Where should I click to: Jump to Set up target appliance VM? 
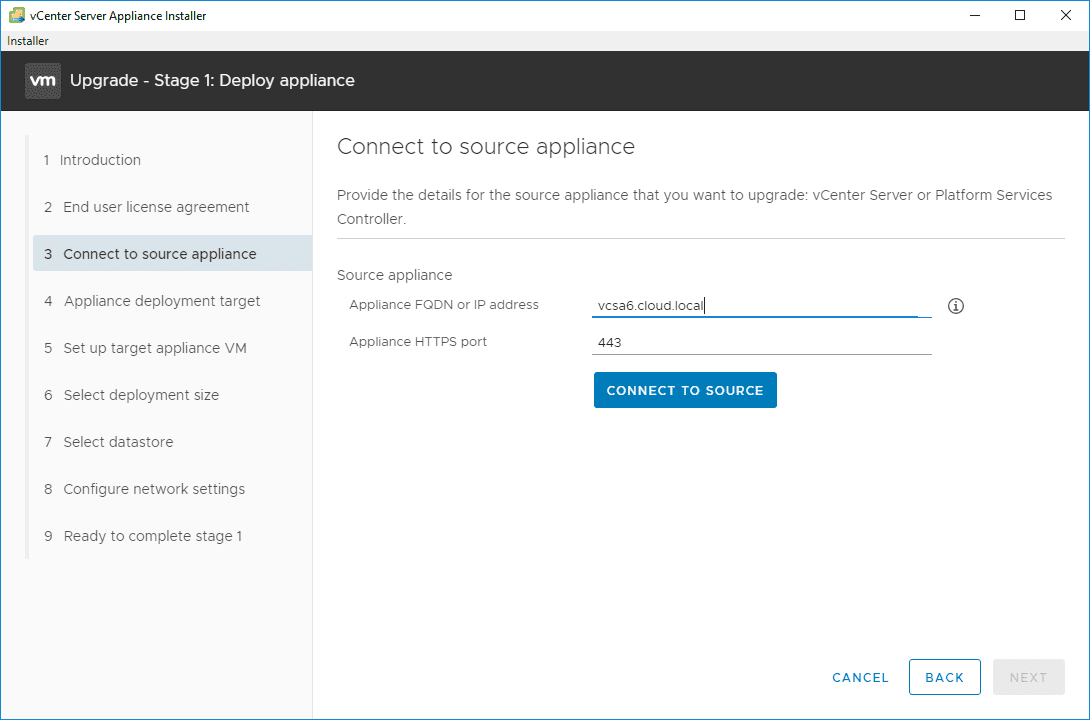pos(155,348)
